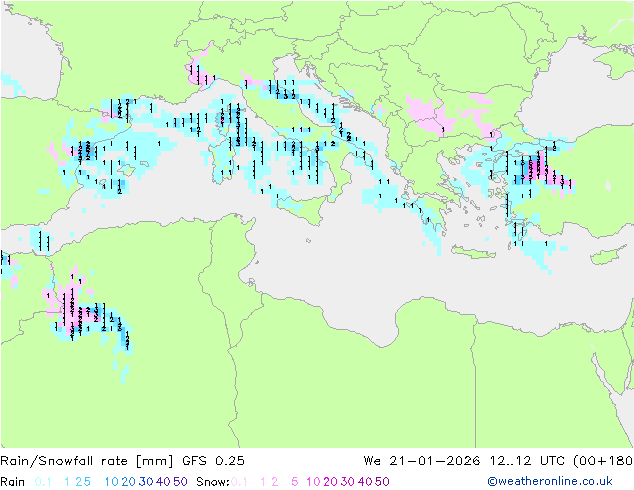Select the rain legend value 20
This screenshot has height=490, width=634.
(129, 482)
